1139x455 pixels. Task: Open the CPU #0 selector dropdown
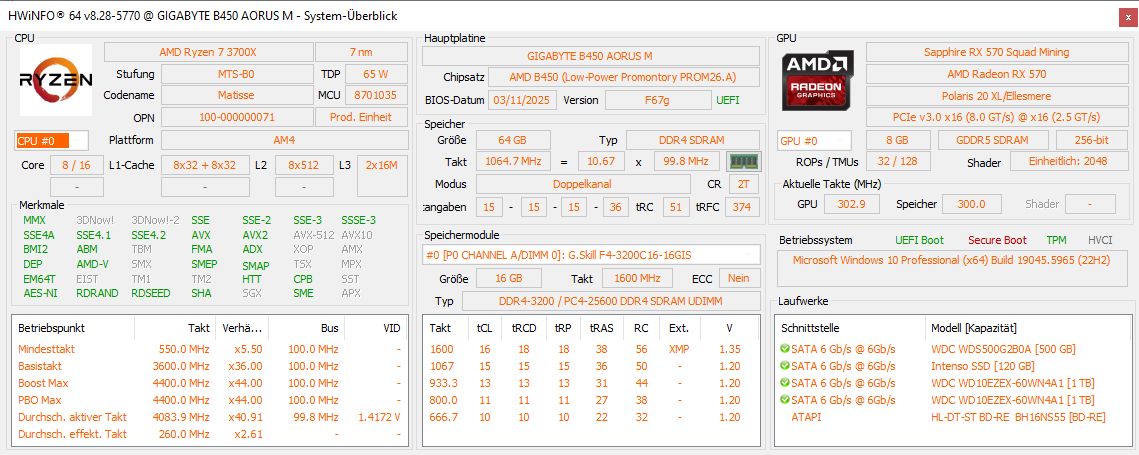pyautogui.click(x=52, y=140)
